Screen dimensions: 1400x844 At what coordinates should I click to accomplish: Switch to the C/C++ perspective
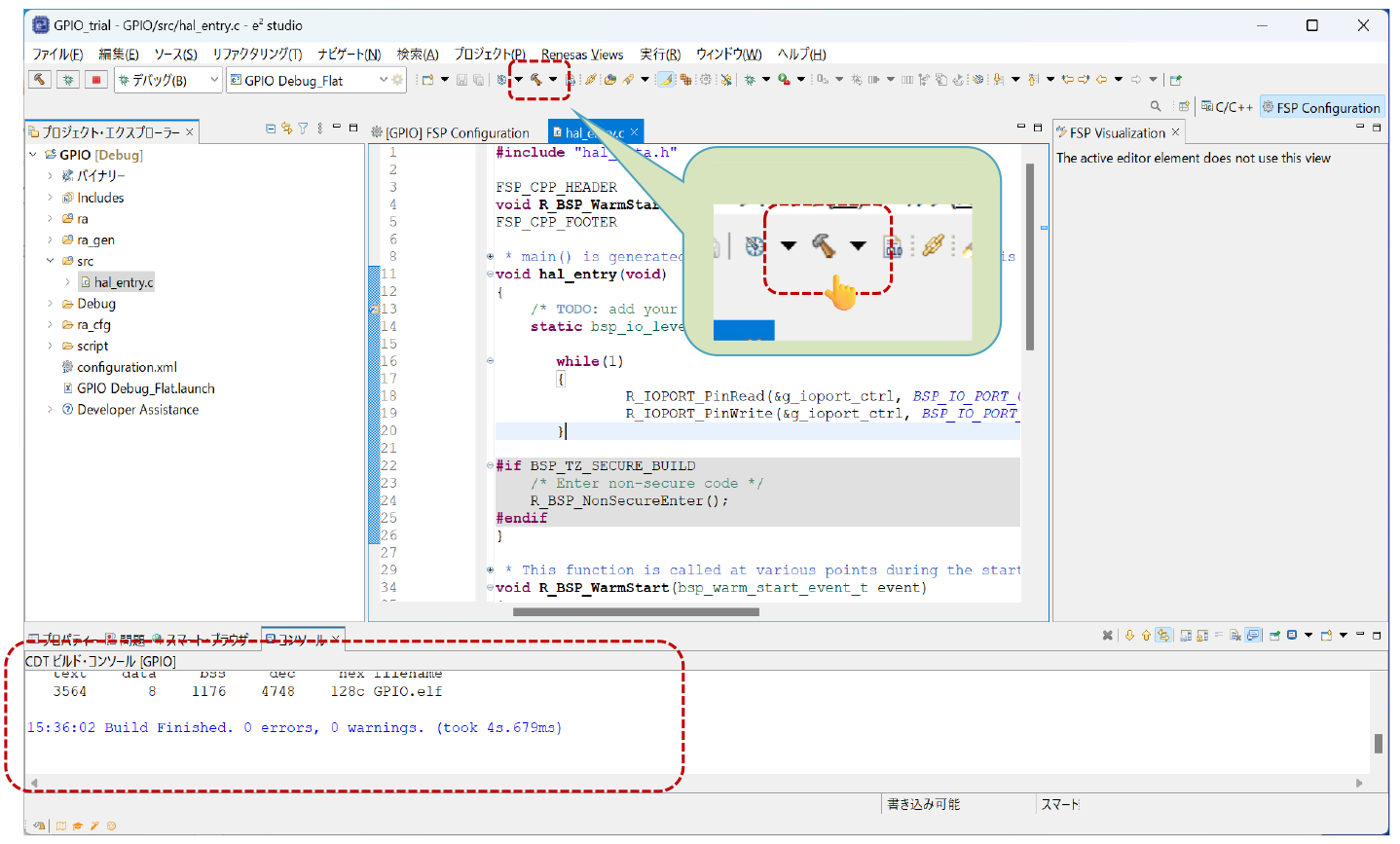pos(1226,107)
